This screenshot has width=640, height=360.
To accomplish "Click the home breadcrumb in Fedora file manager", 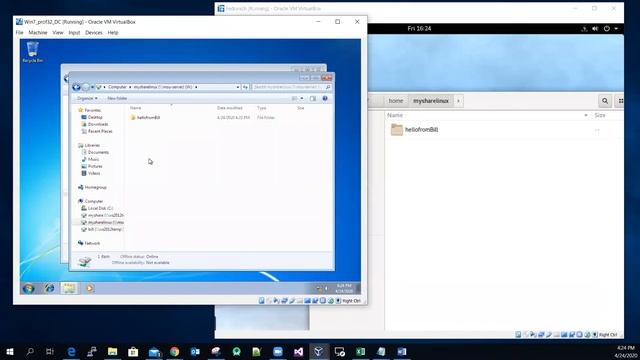I will (x=396, y=101).
